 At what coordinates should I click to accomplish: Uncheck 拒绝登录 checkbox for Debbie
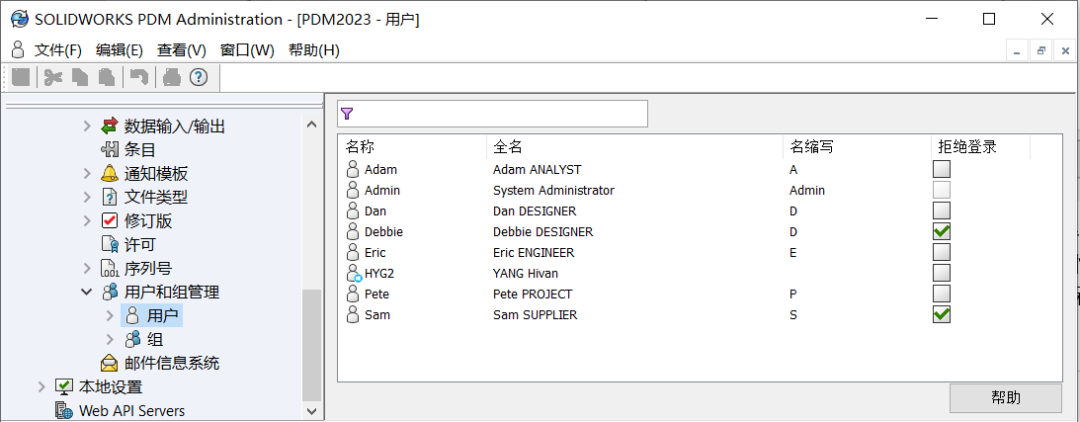pos(941,231)
